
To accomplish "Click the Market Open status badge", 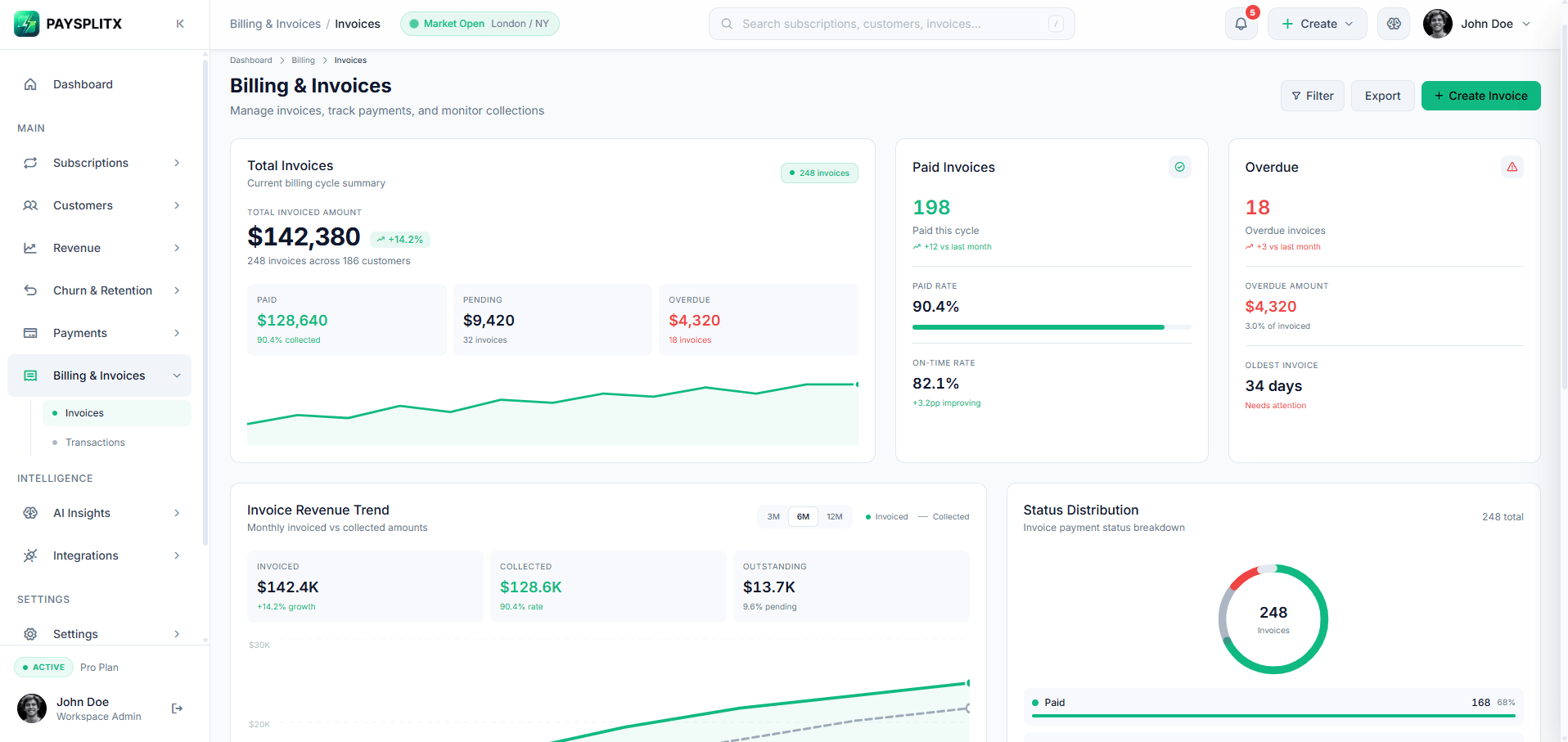I will [480, 24].
